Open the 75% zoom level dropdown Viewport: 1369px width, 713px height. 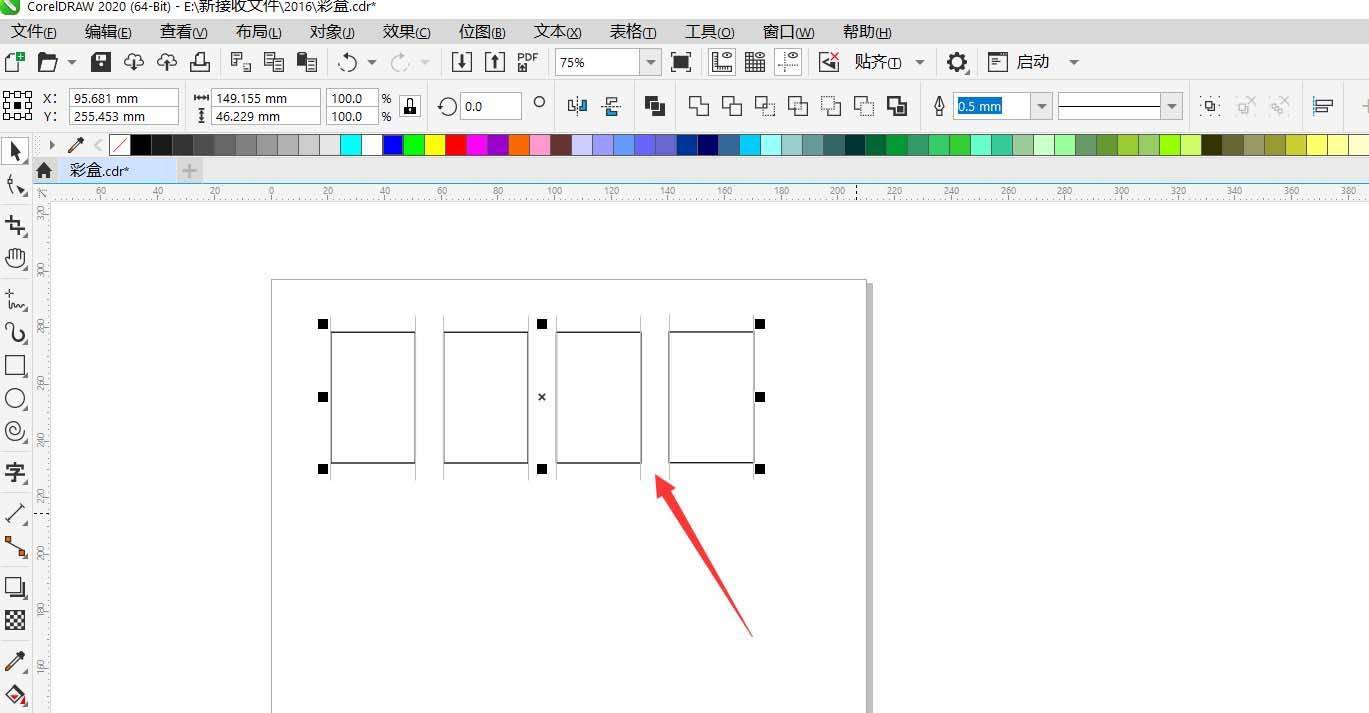pyautogui.click(x=651, y=63)
